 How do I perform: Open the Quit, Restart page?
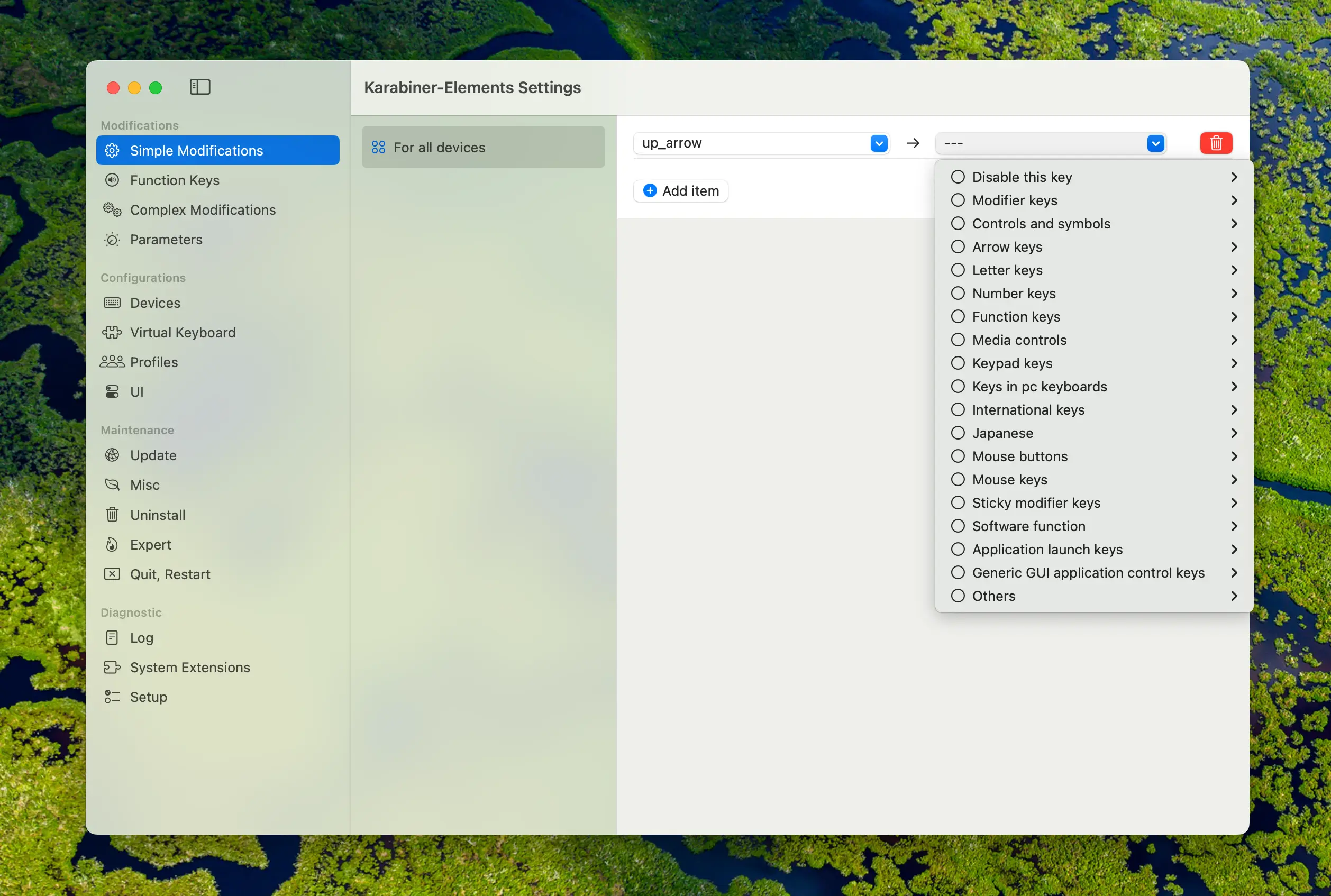218,574
